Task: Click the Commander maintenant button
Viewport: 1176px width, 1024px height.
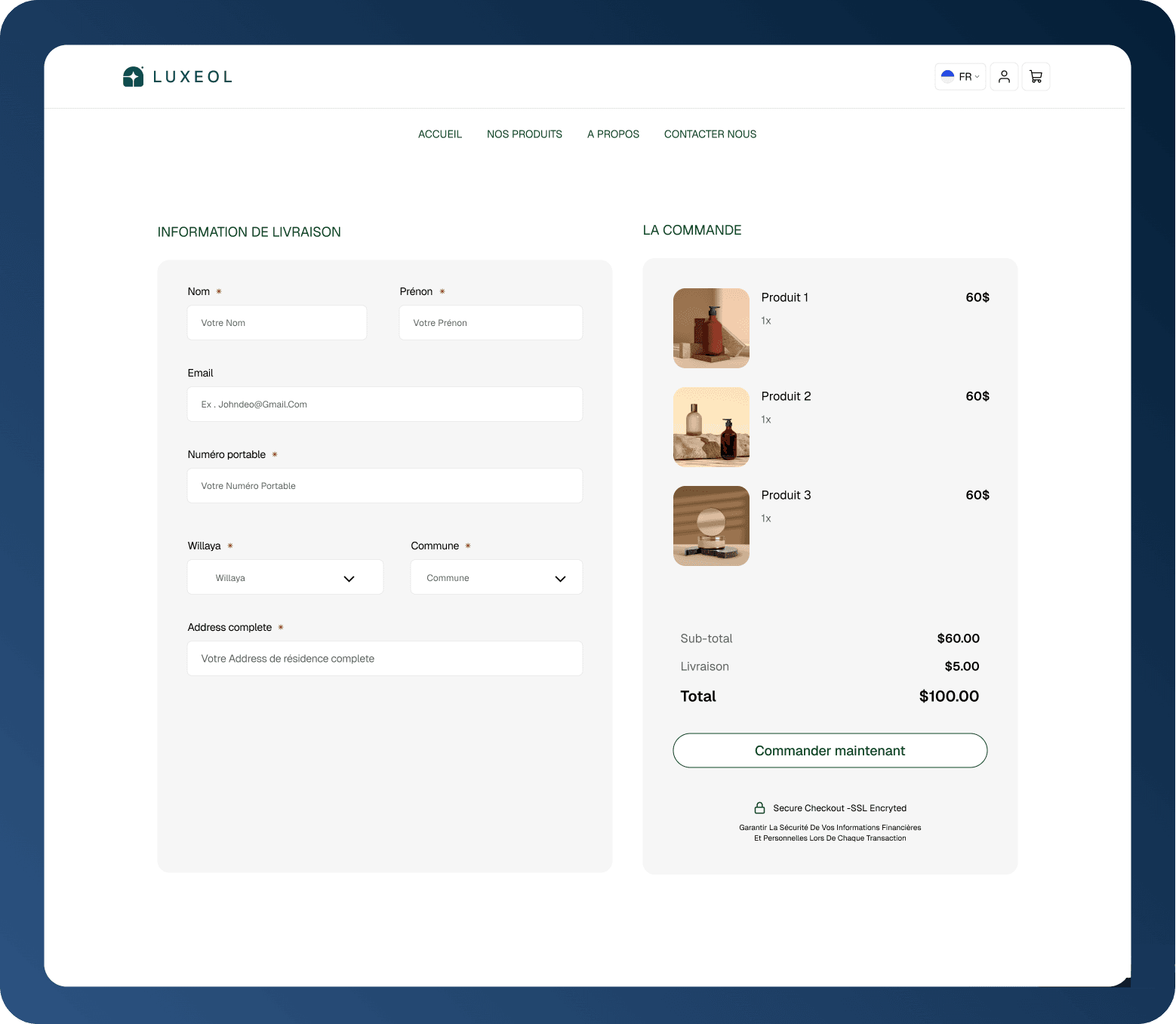Action: click(x=830, y=751)
